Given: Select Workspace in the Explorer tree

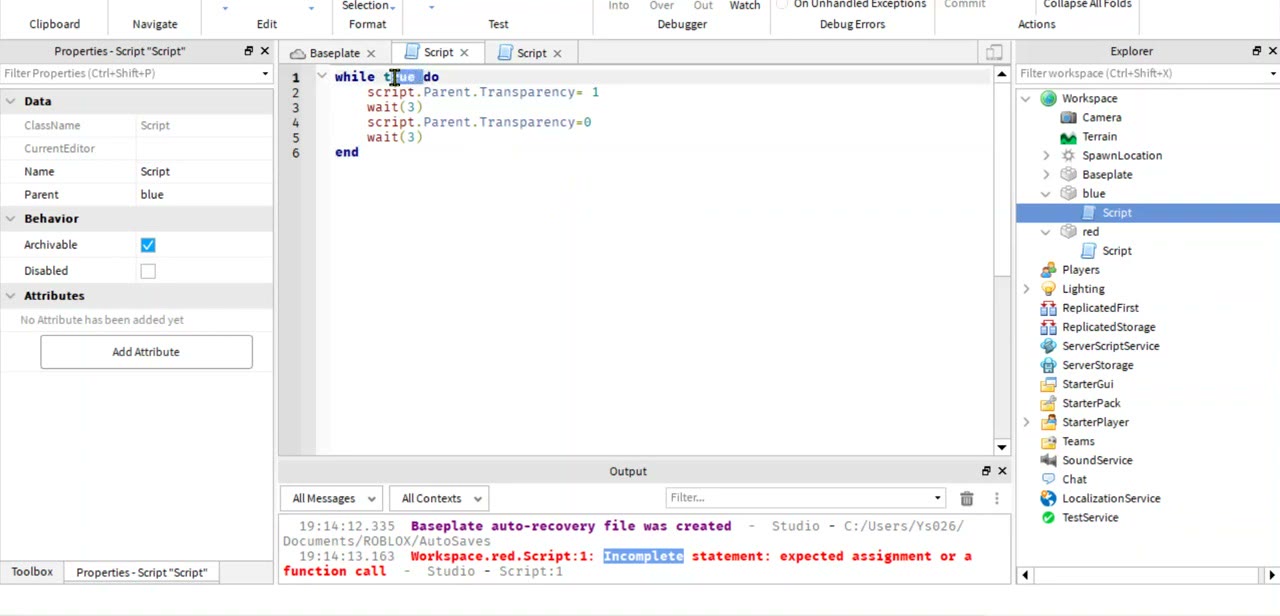Looking at the screenshot, I should click(1089, 98).
